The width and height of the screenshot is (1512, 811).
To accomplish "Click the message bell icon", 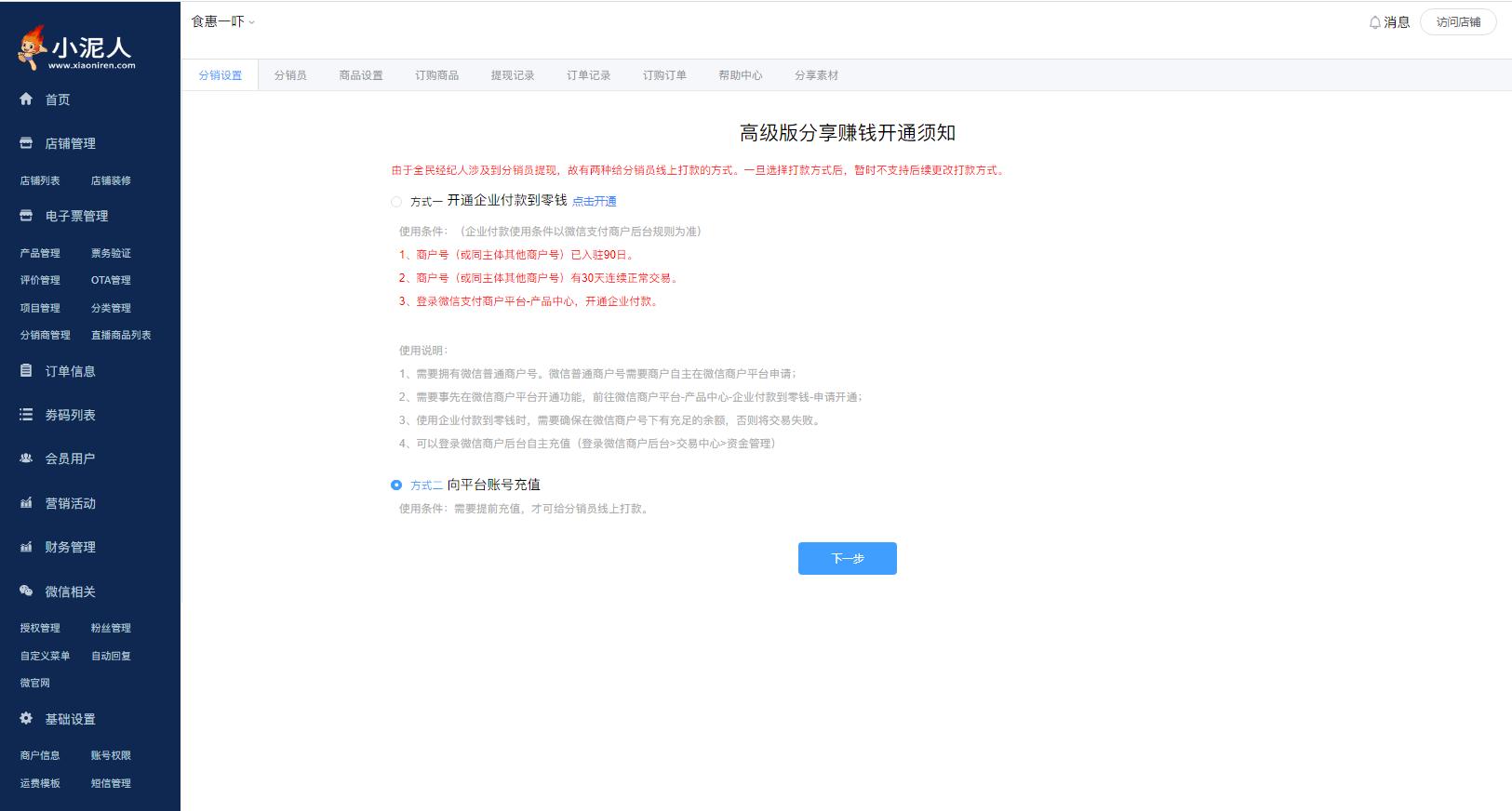I will [1374, 22].
